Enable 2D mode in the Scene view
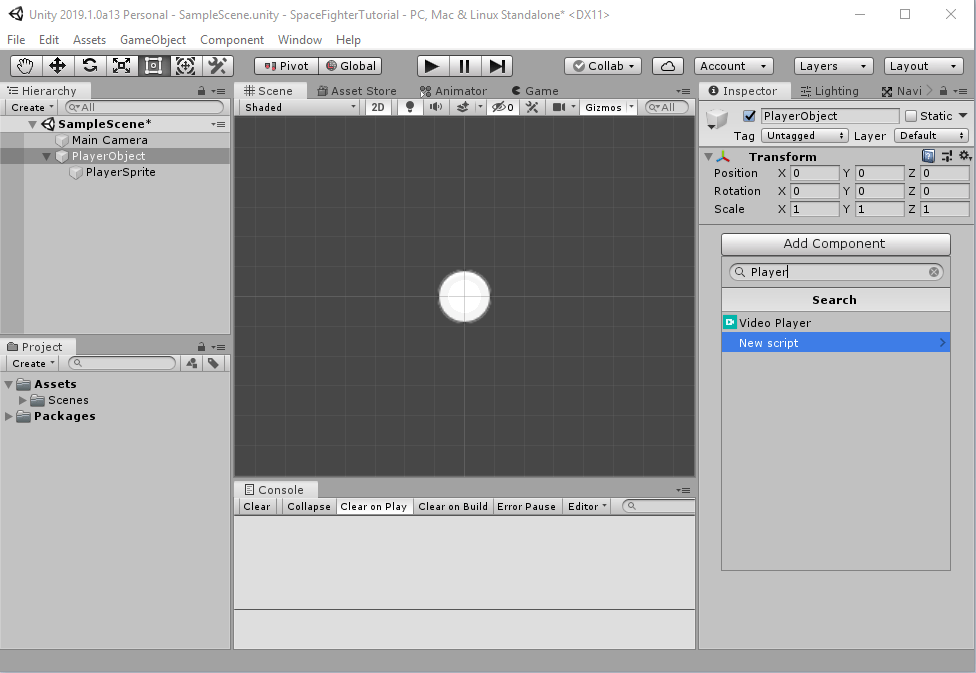This screenshot has height=673, width=976. (378, 107)
